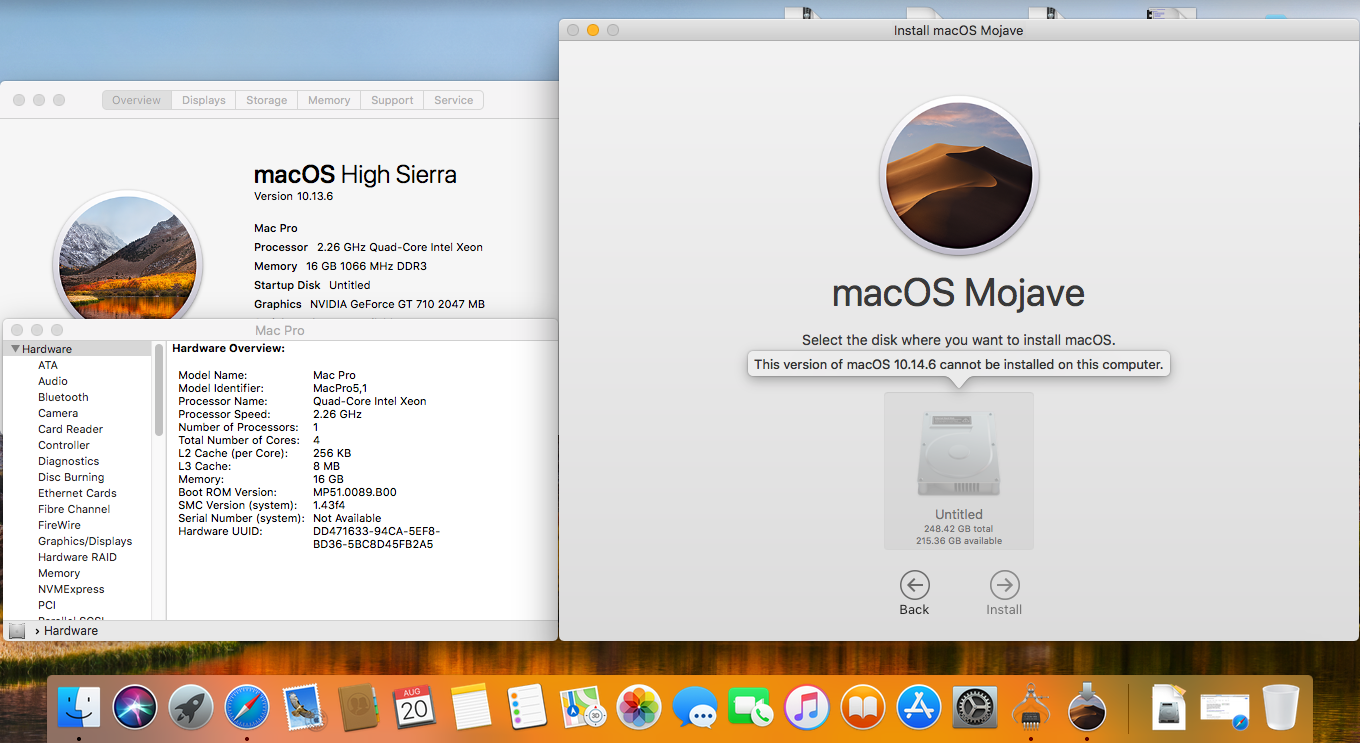The height and width of the screenshot is (743, 1360).
Task: Select the Untitled disk for installation
Action: (x=958, y=470)
